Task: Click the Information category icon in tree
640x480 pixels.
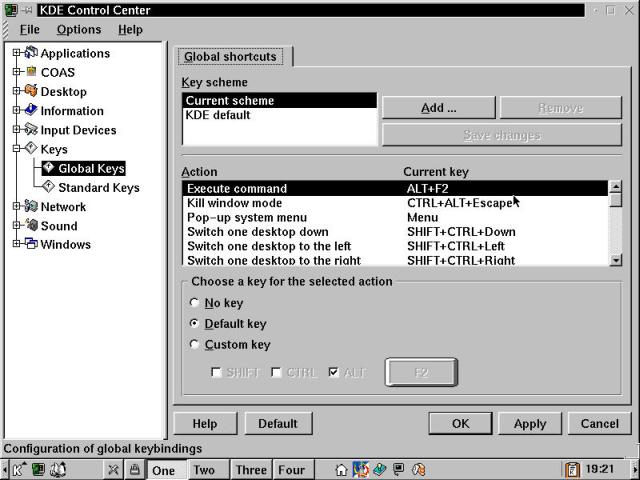Action: [31, 111]
